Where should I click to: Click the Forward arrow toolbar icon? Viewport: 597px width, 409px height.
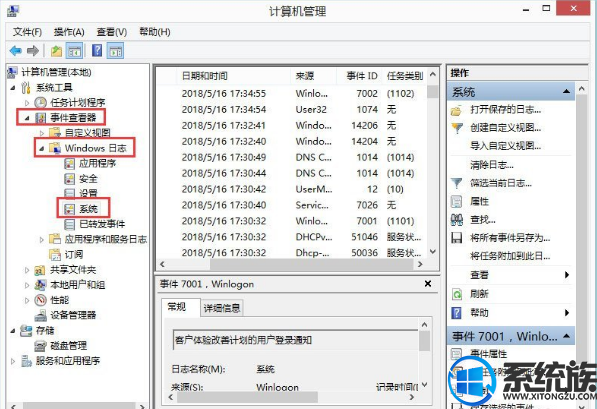click(x=33, y=51)
